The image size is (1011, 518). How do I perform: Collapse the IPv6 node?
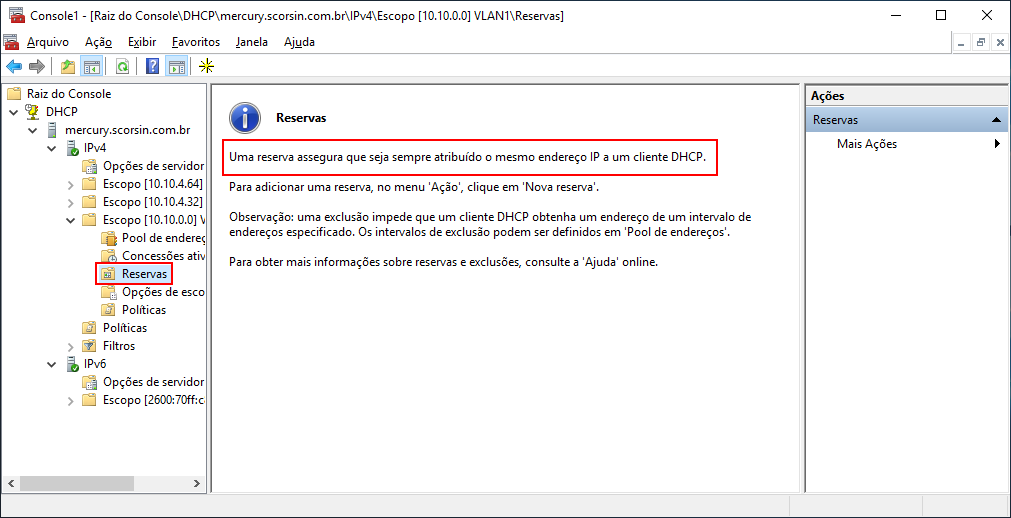(52, 364)
